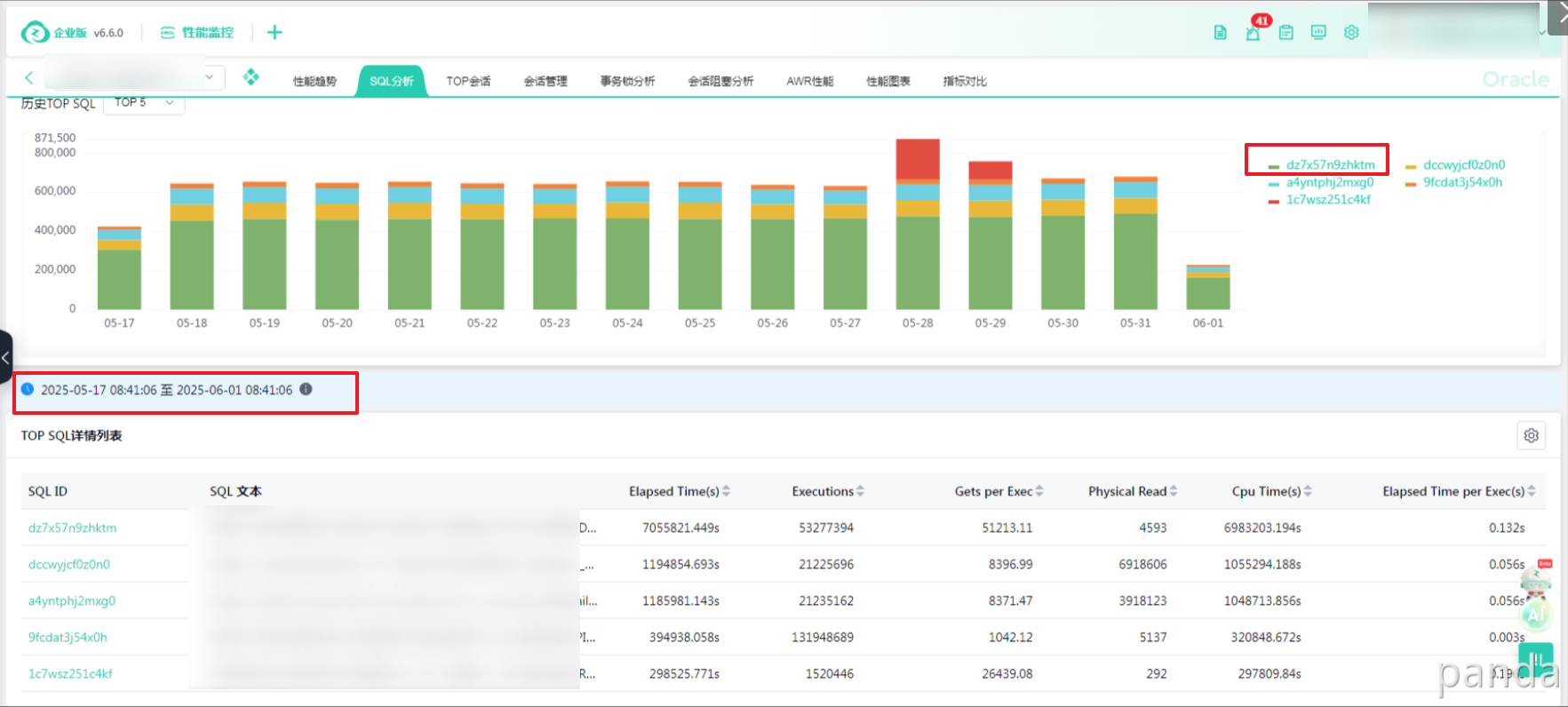The width and height of the screenshot is (1568, 707).
Task: Toggle legend series dccwyjcf0z0n0
Action: coord(1455,165)
